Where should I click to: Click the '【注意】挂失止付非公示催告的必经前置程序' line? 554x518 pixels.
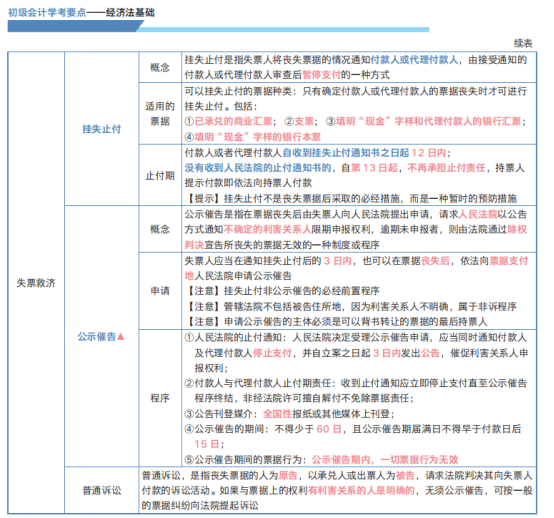point(282,291)
